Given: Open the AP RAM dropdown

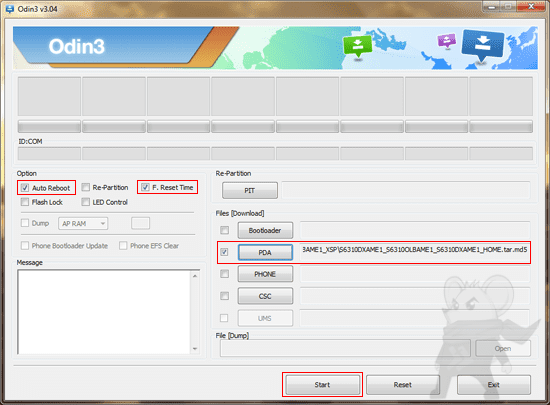Looking at the screenshot, I should 83,223.
